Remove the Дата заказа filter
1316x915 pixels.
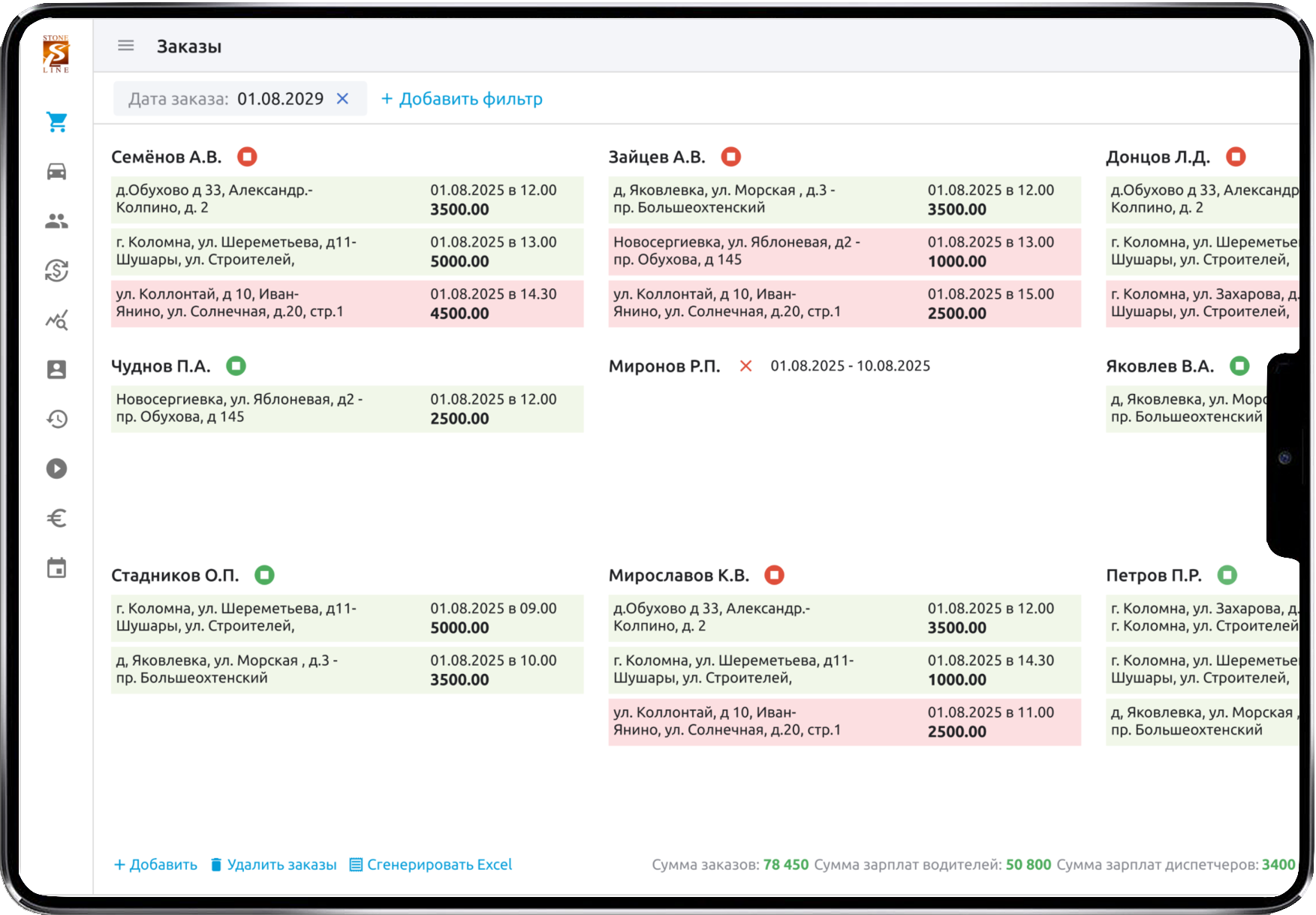(x=342, y=99)
